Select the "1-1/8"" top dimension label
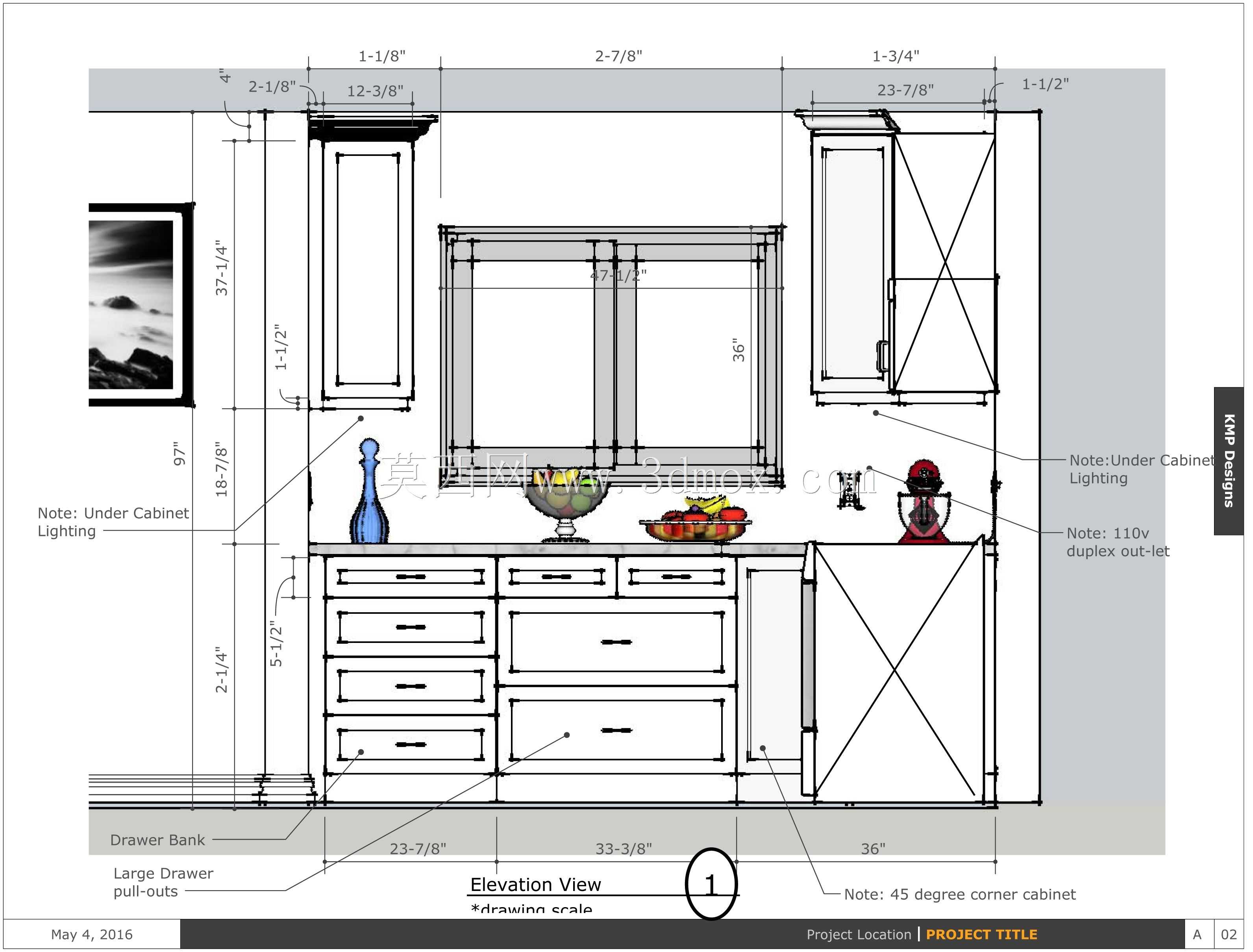1253x952 pixels. click(x=382, y=56)
